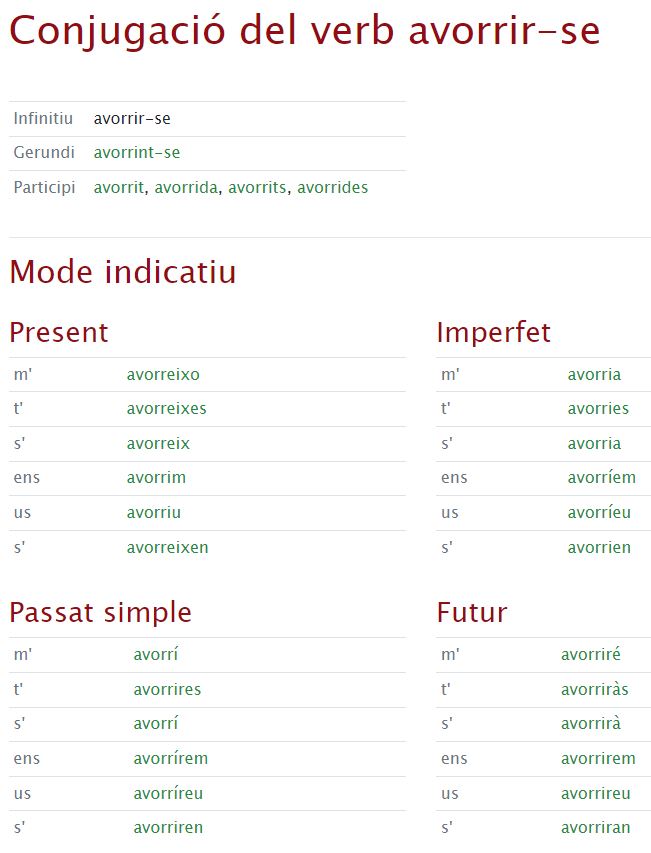The image size is (651, 853).
Task: Click the gerund link avorrint-se
Action: (137, 153)
